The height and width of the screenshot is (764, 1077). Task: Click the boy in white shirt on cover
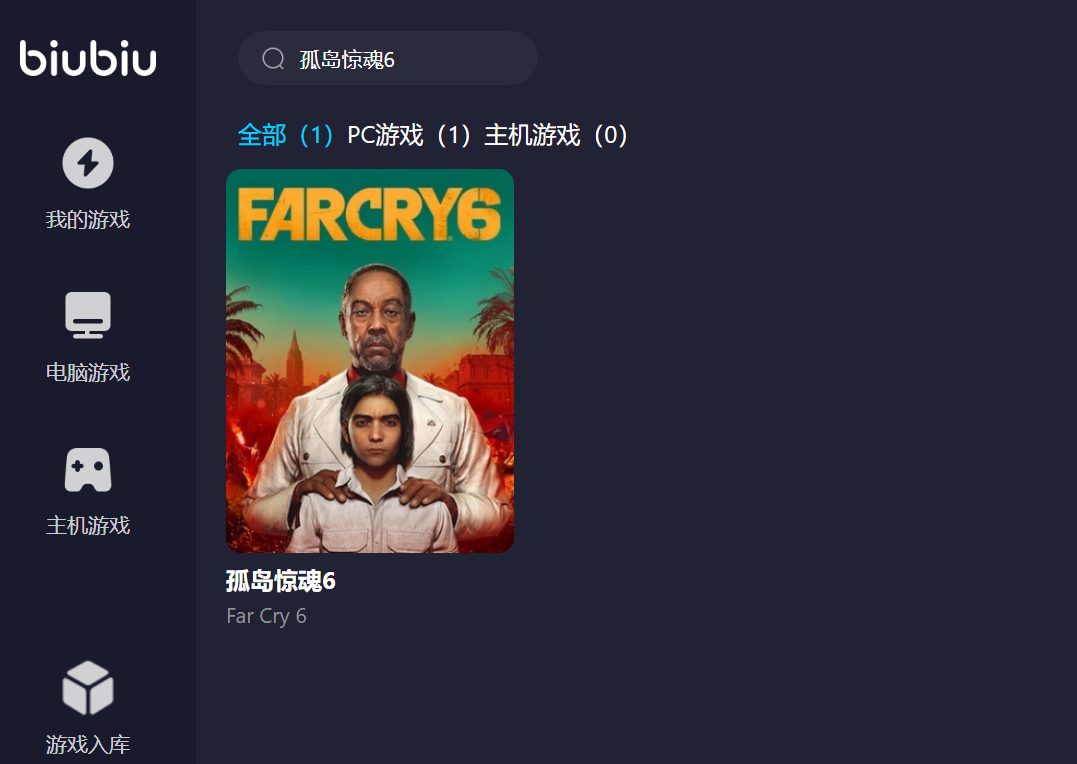[375, 465]
